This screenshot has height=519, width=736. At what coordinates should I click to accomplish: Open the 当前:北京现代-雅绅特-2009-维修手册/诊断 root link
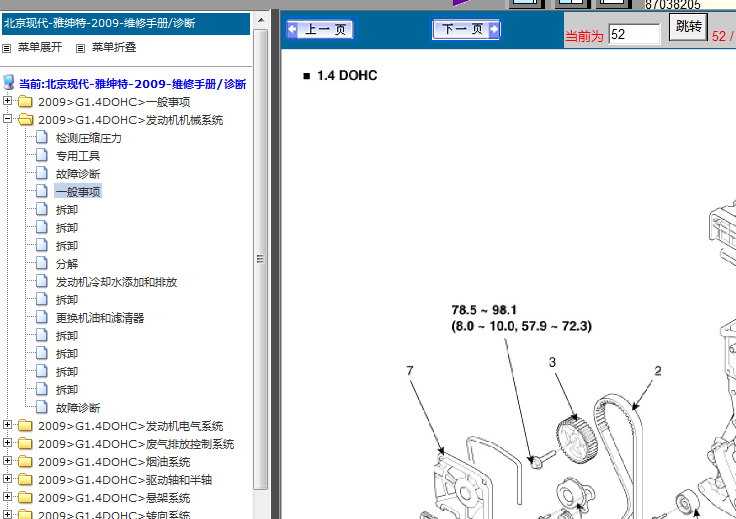click(132, 84)
